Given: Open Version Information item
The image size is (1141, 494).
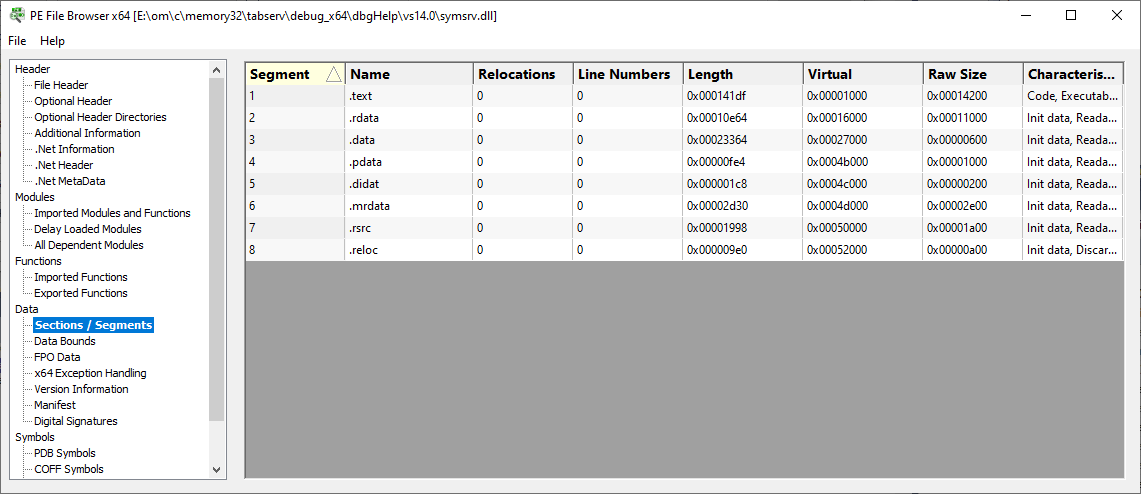Looking at the screenshot, I should coord(82,389).
